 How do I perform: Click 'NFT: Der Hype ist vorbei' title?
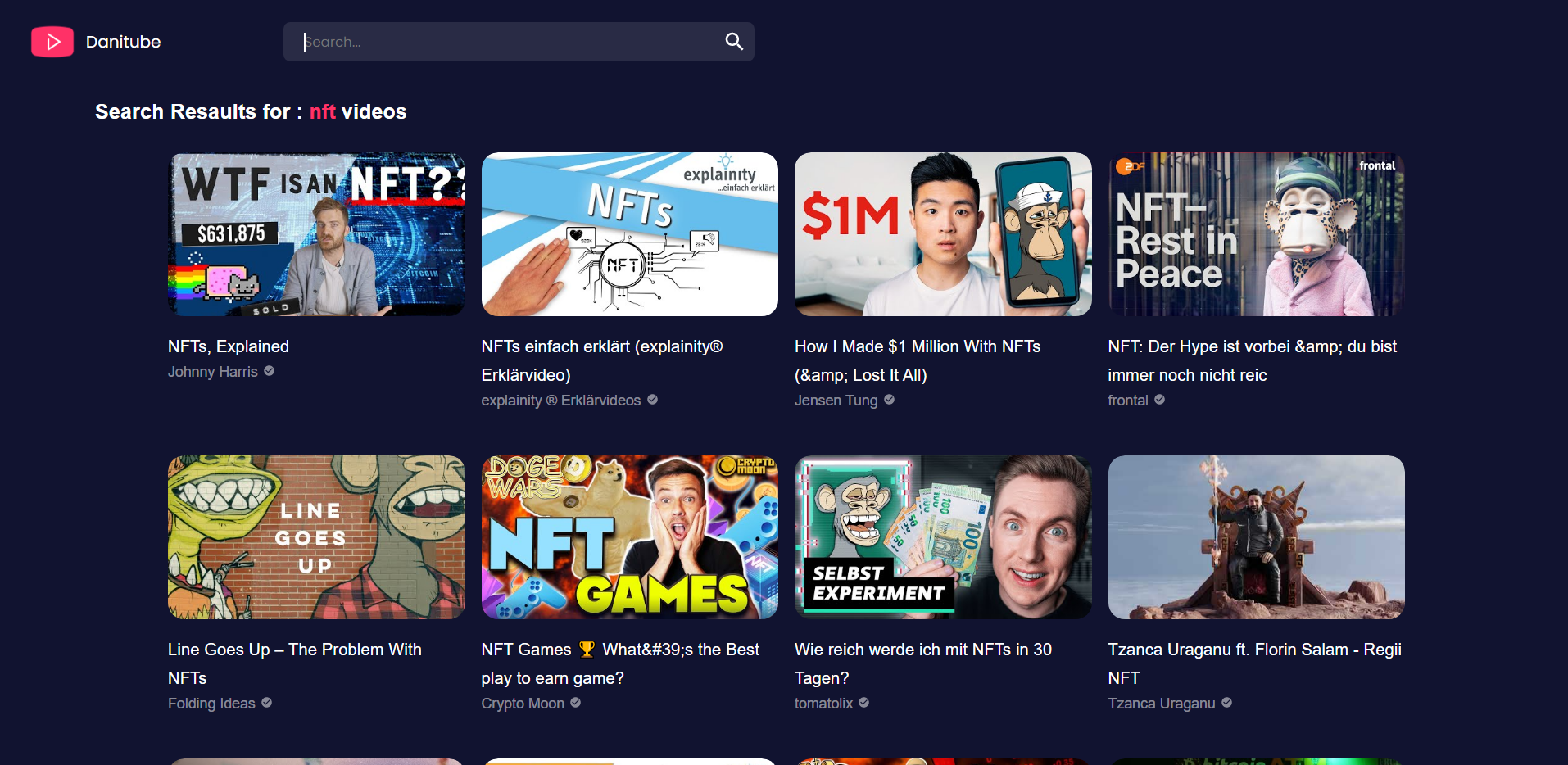point(1253,360)
